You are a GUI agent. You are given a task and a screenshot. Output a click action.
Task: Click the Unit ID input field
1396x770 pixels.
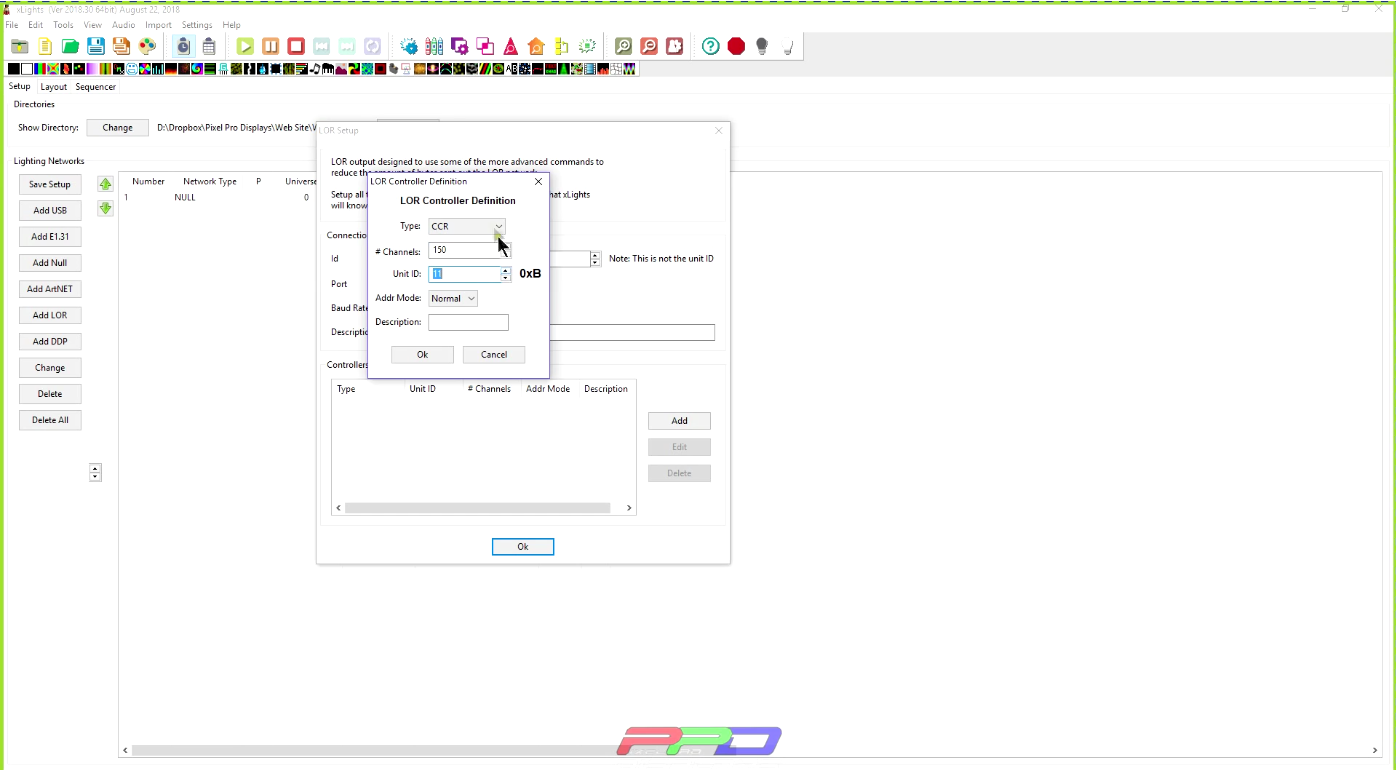coord(464,274)
